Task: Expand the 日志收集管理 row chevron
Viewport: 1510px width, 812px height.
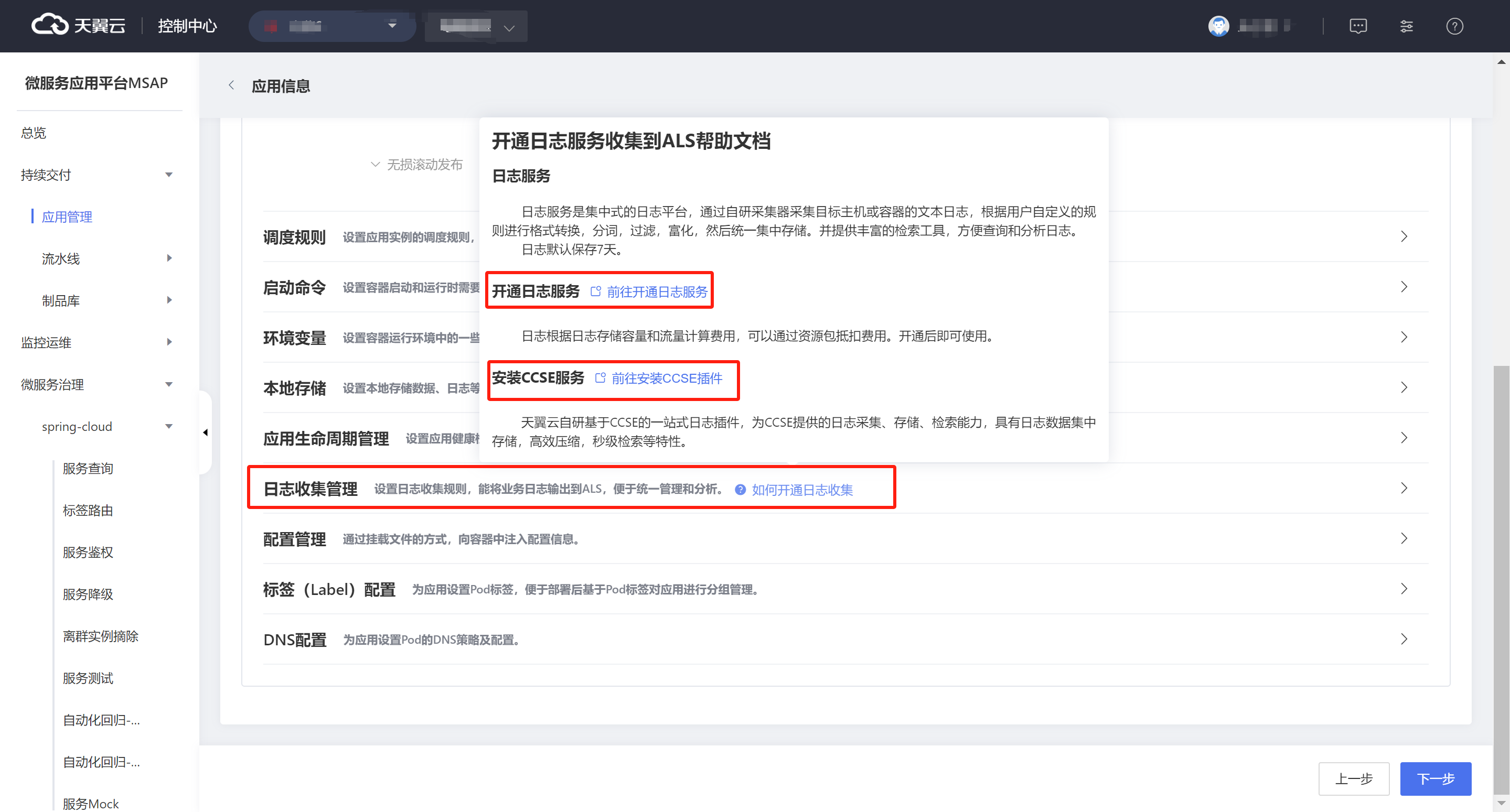Action: pyautogui.click(x=1404, y=488)
